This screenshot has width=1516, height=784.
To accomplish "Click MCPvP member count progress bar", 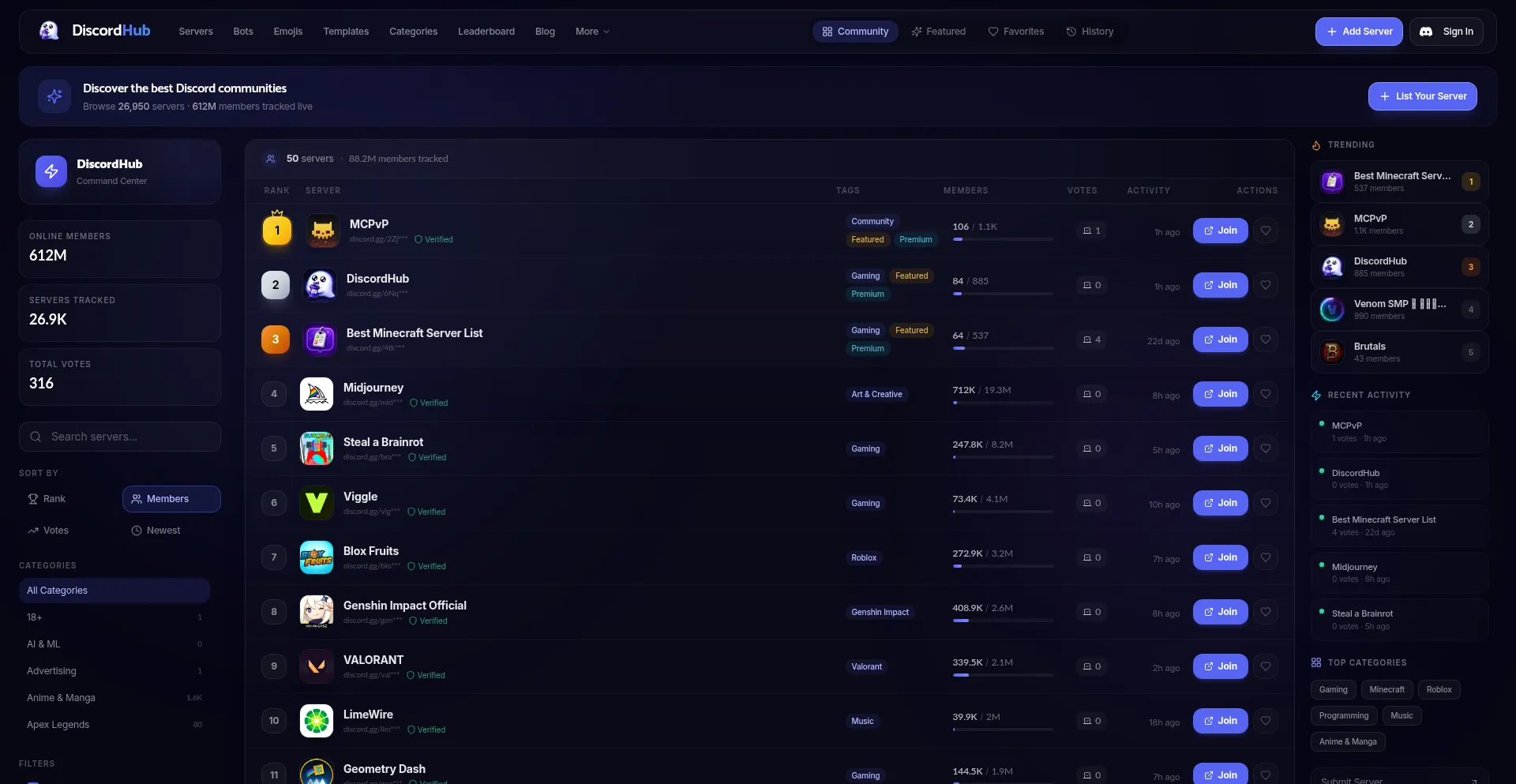I will tap(1003, 239).
